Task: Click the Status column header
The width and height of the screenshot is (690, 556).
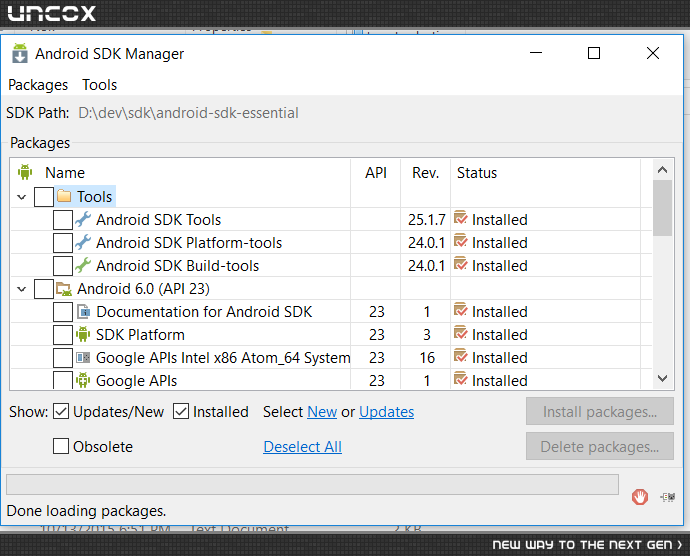Action: point(477,173)
